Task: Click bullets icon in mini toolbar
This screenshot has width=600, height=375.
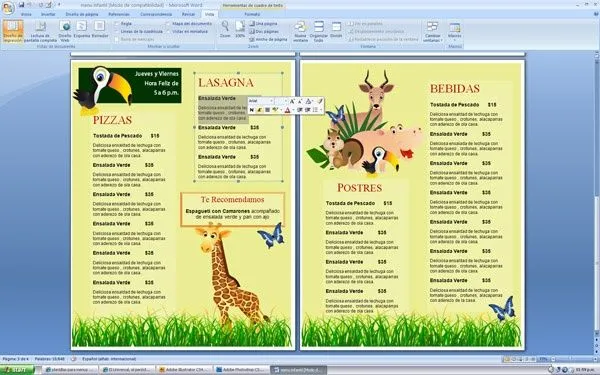Action: [315, 110]
